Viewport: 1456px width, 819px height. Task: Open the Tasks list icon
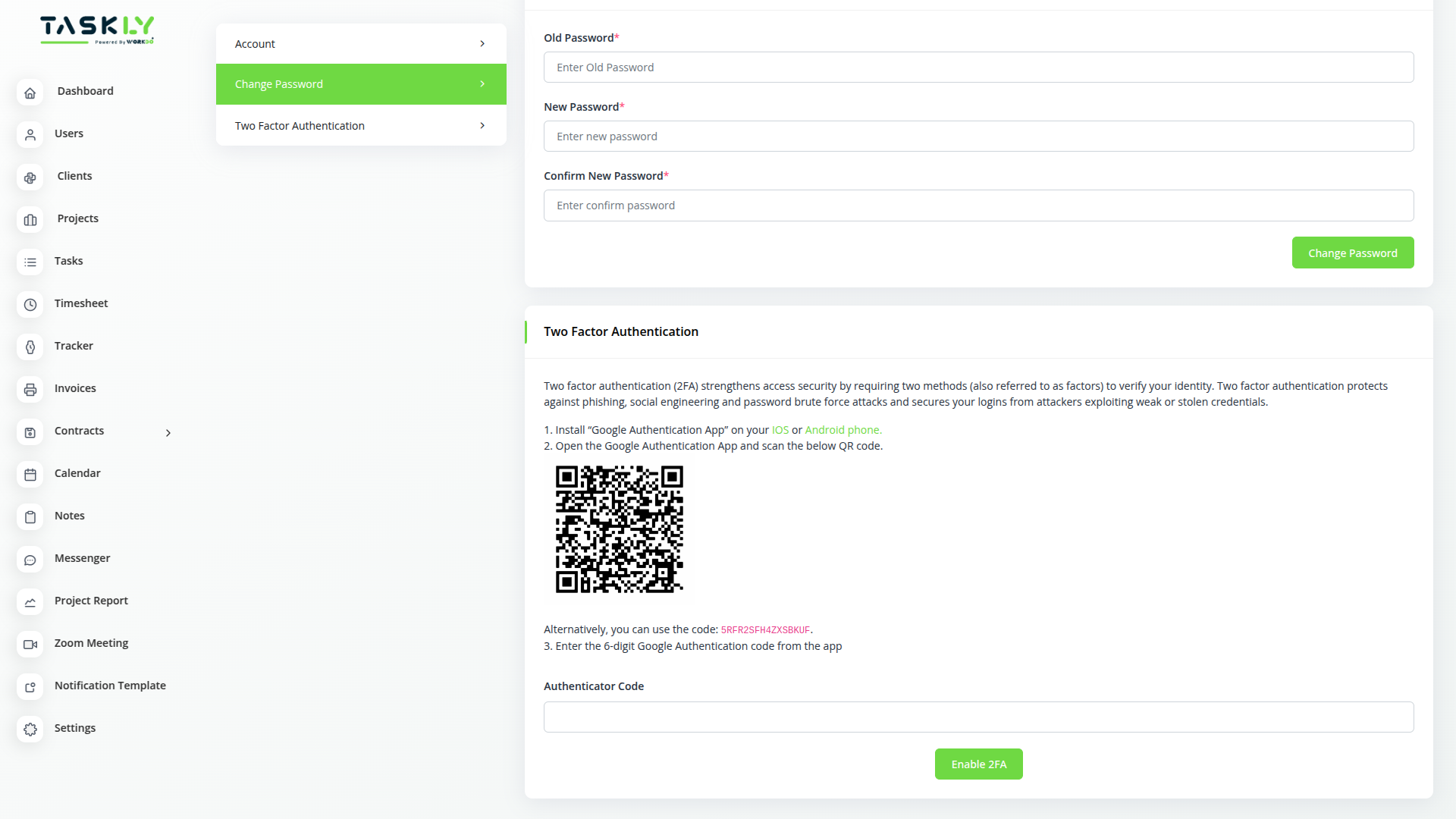[x=30, y=262]
